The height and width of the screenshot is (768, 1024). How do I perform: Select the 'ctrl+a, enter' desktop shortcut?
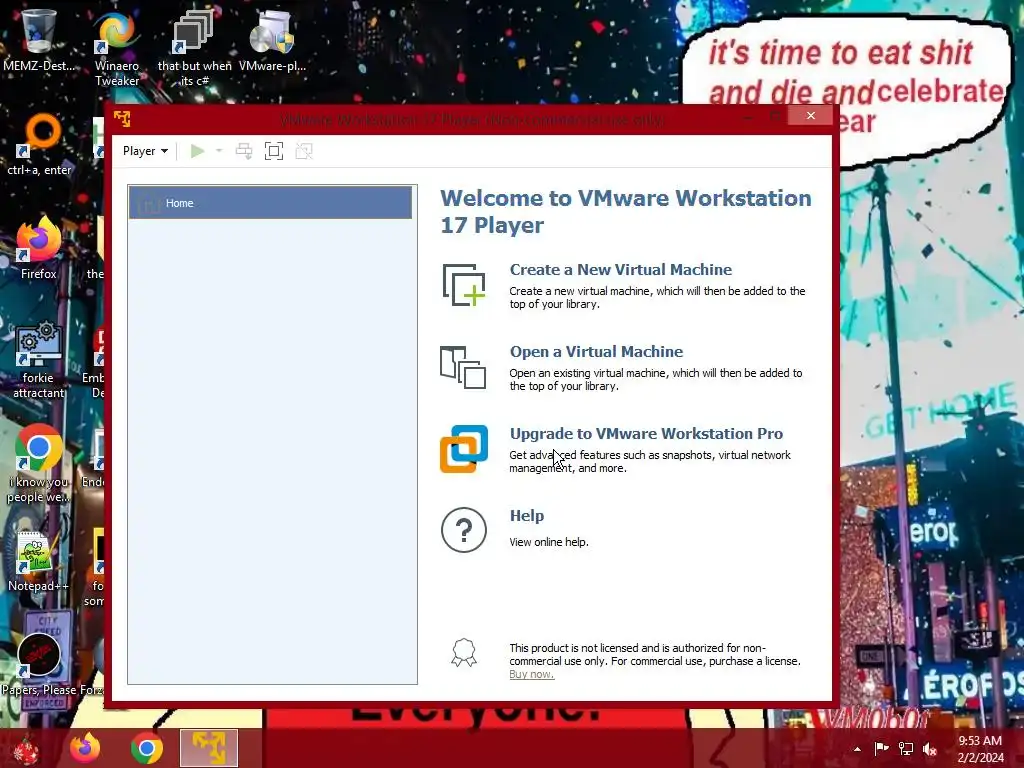(39, 144)
